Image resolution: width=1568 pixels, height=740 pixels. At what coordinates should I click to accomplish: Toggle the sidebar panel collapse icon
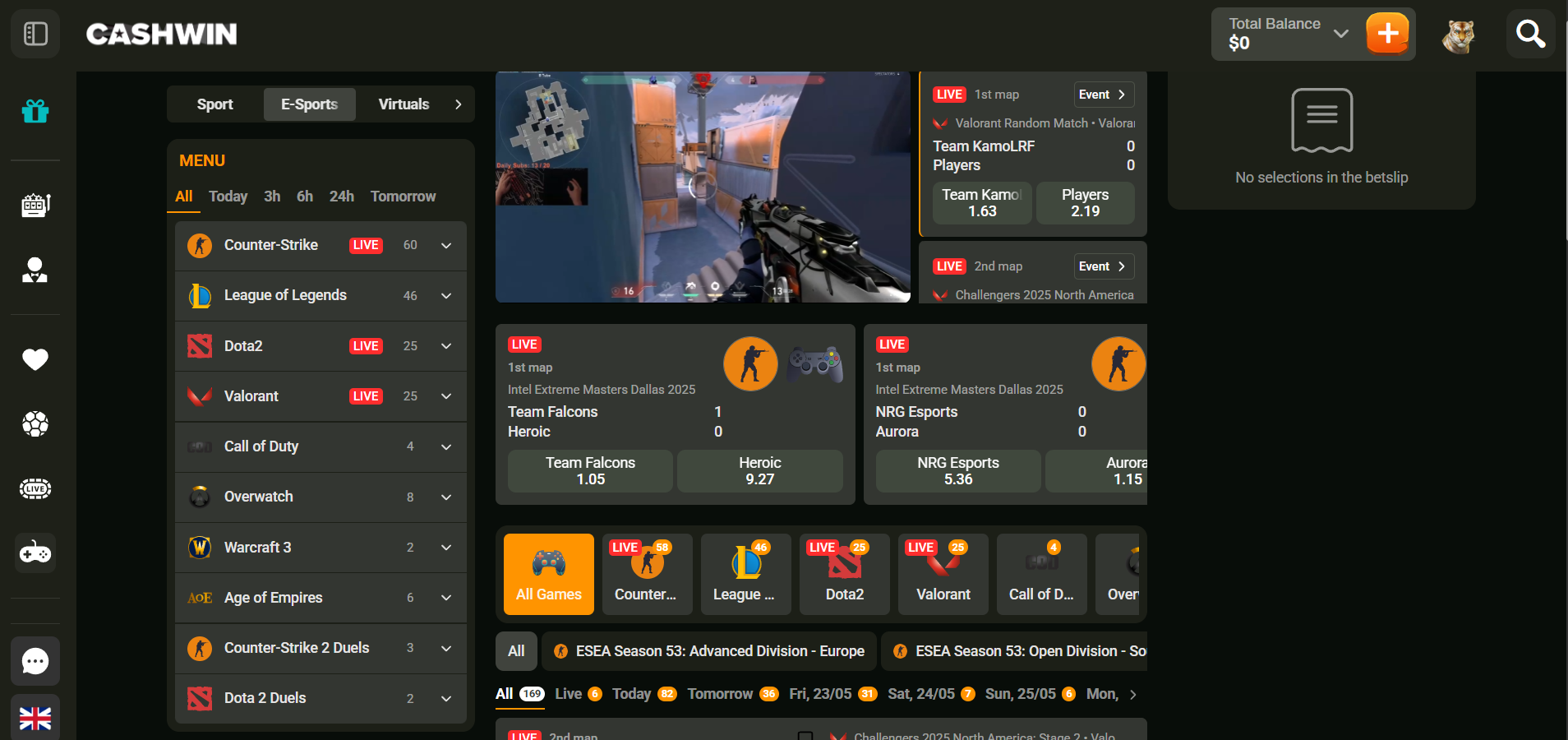click(x=35, y=34)
